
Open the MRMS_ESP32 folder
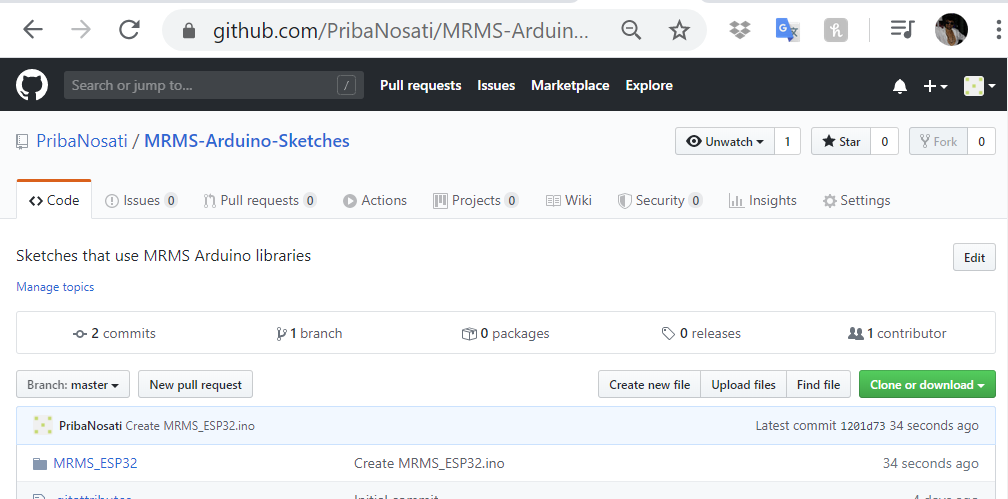point(95,463)
